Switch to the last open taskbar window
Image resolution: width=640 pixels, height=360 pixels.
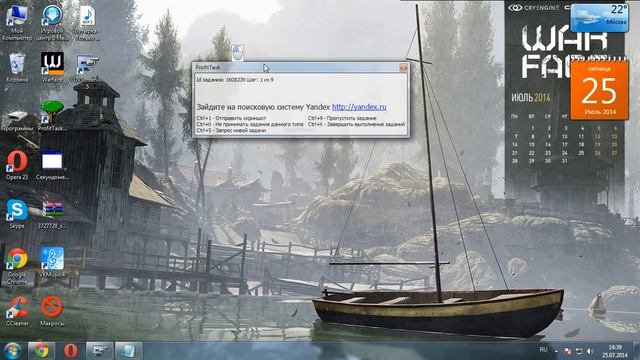[x=129, y=351]
